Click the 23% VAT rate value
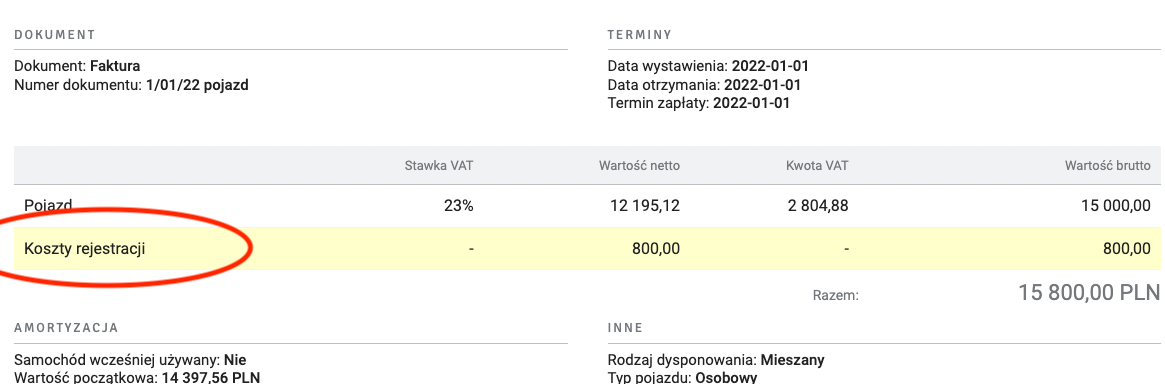 459,206
